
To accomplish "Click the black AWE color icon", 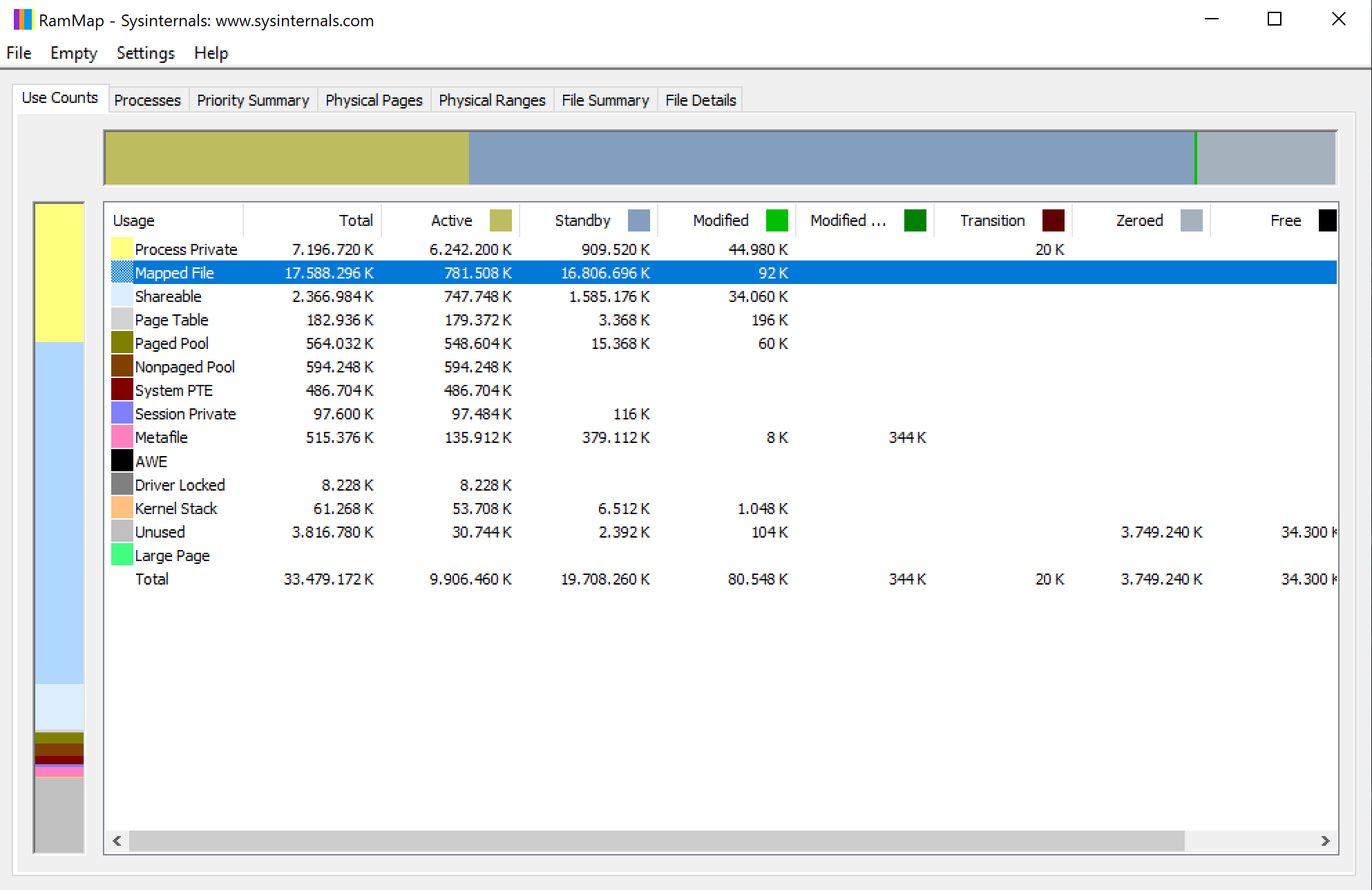I will coord(122,461).
